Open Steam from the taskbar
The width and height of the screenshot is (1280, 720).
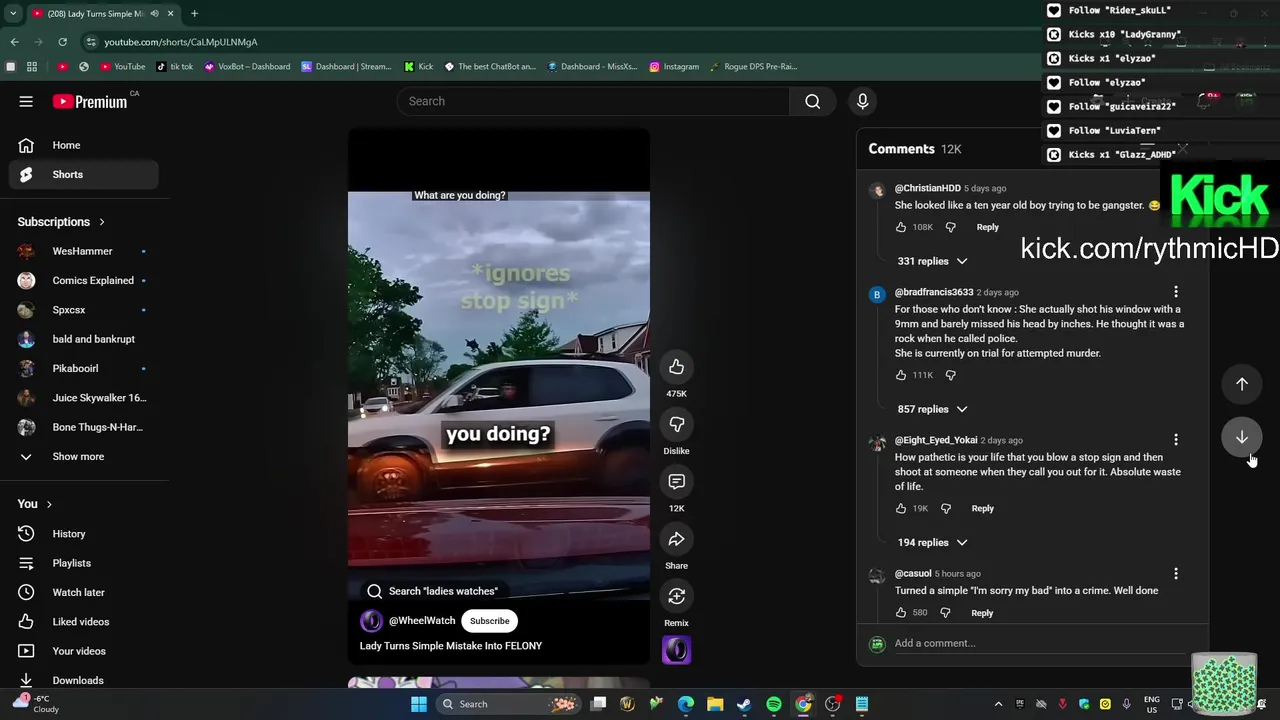(744, 704)
